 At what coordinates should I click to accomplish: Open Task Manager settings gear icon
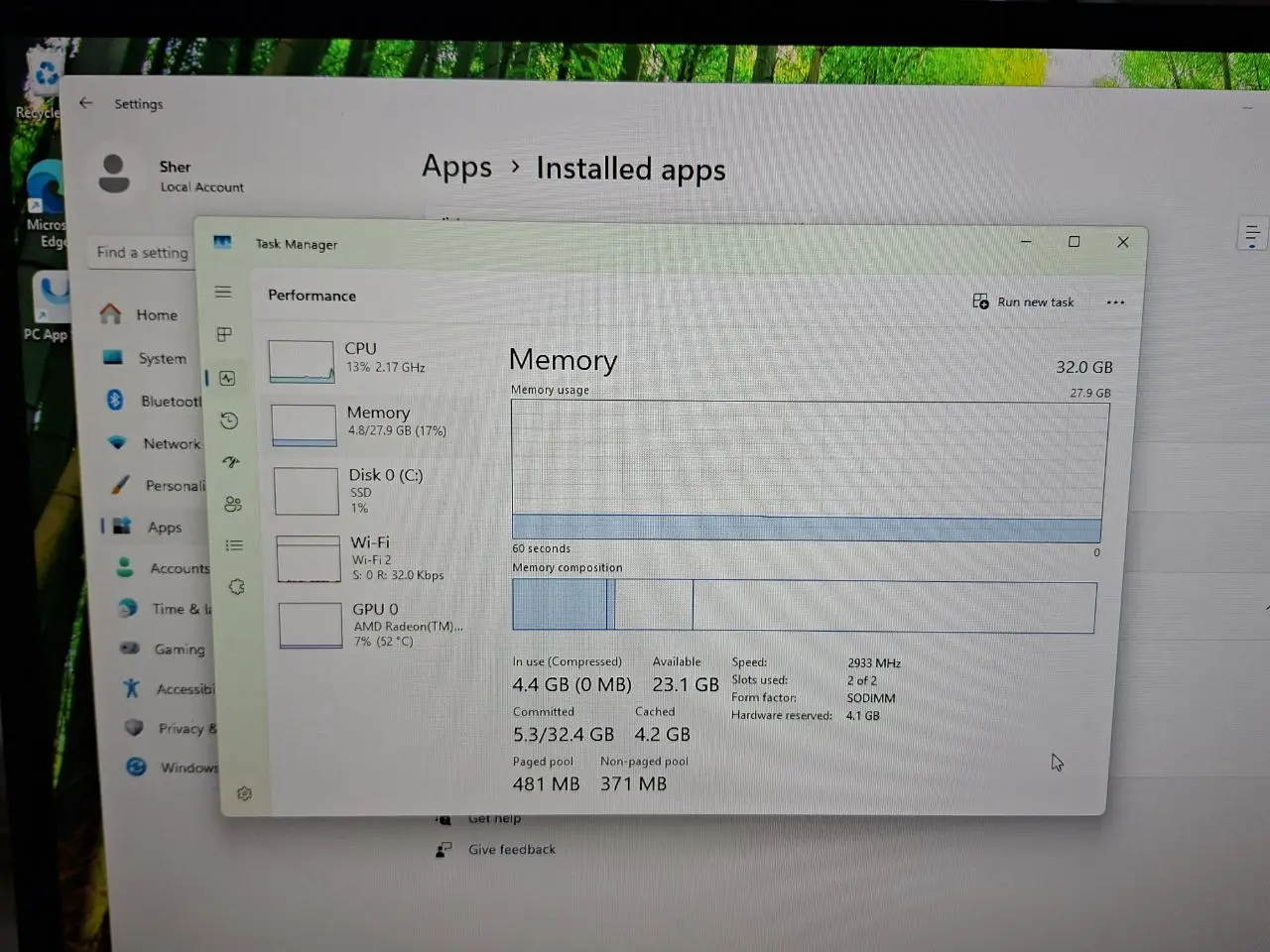click(x=244, y=793)
